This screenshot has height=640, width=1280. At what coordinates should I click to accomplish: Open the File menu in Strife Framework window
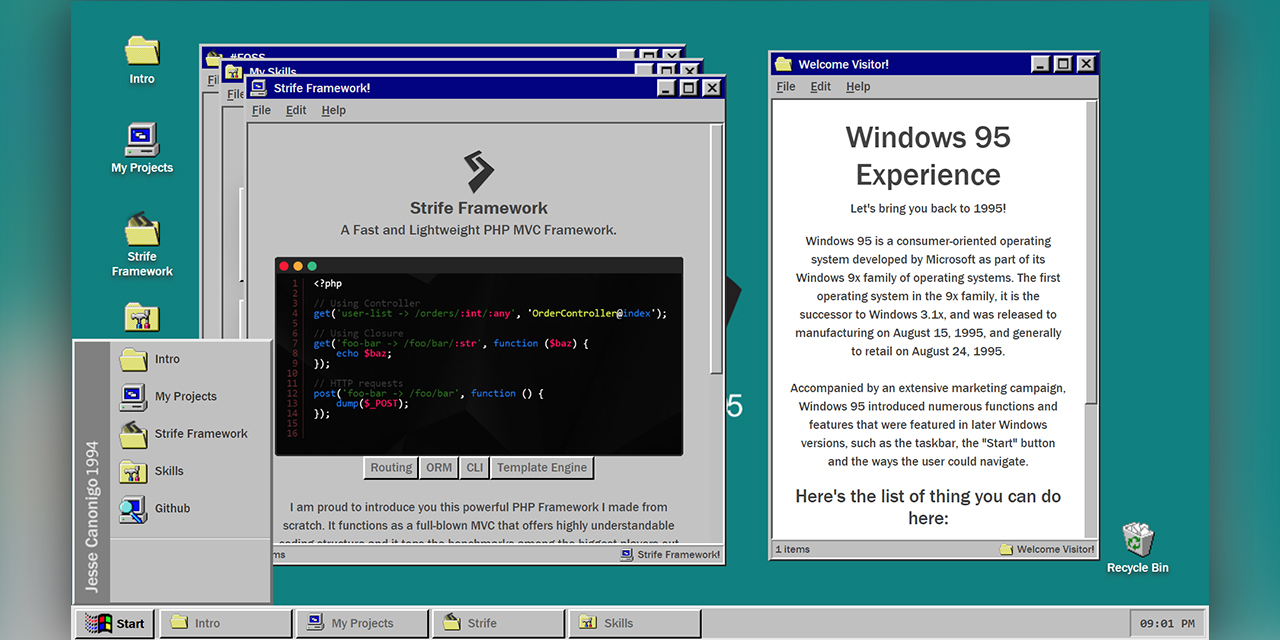[261, 110]
